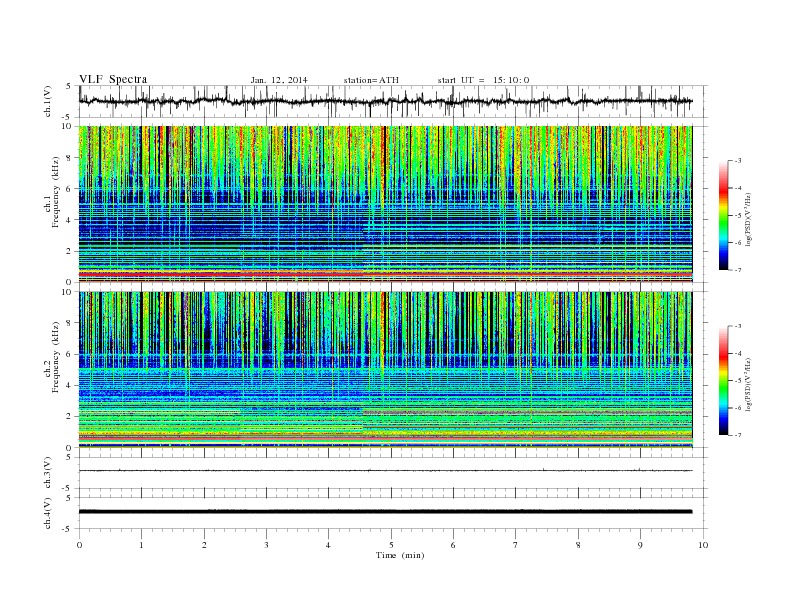Click the ch.4 thick black waveform trace
This screenshot has width=792, height=612.
385,512
